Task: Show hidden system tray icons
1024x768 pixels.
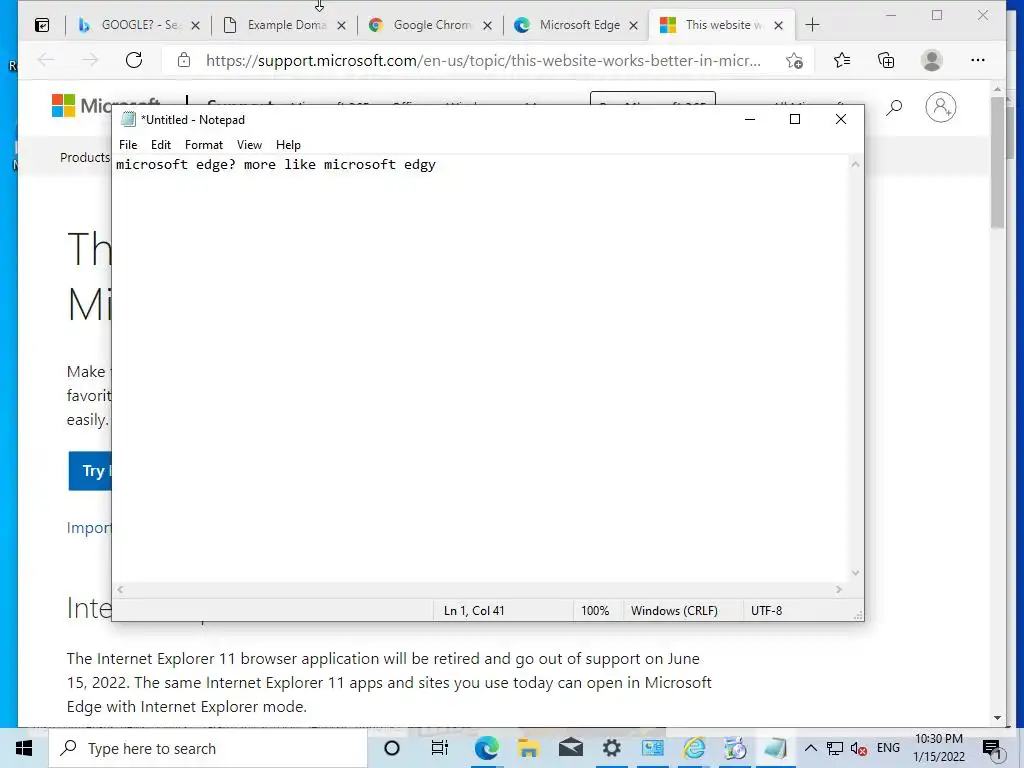Action: click(810, 748)
